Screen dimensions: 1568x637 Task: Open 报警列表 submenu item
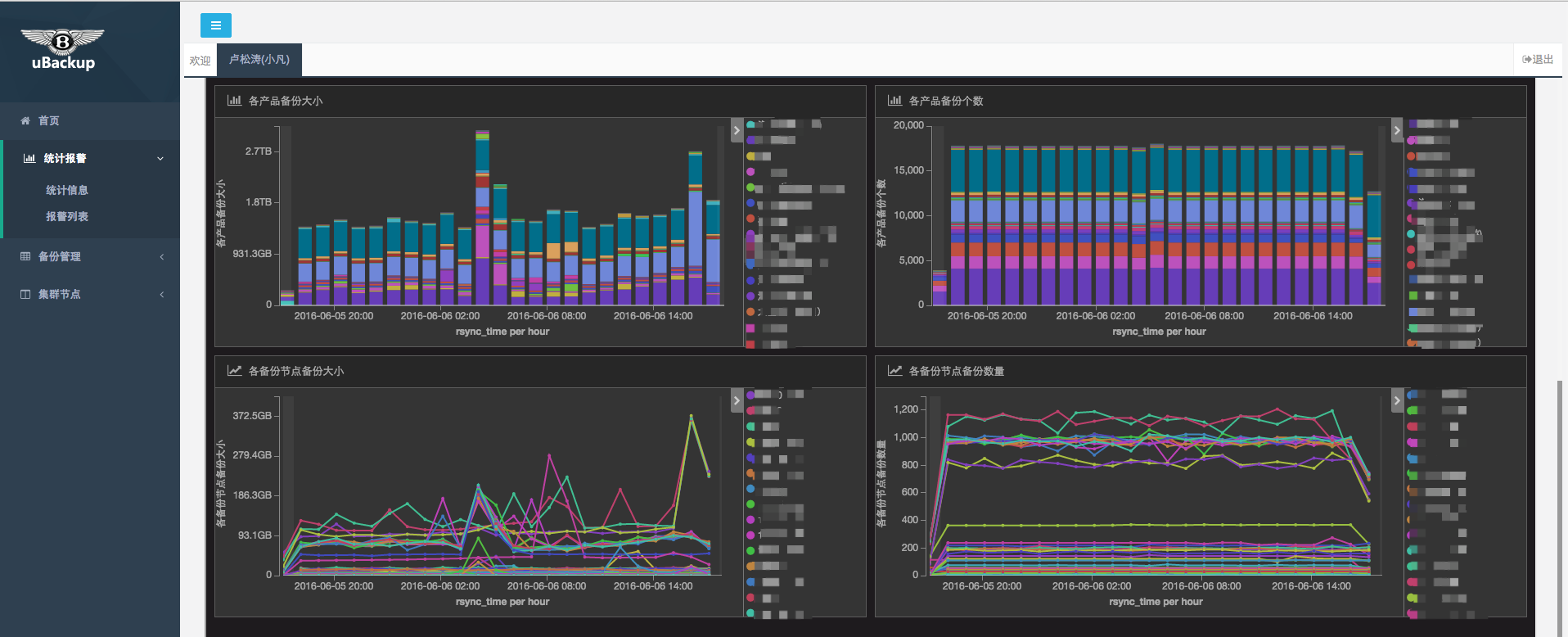(67, 216)
